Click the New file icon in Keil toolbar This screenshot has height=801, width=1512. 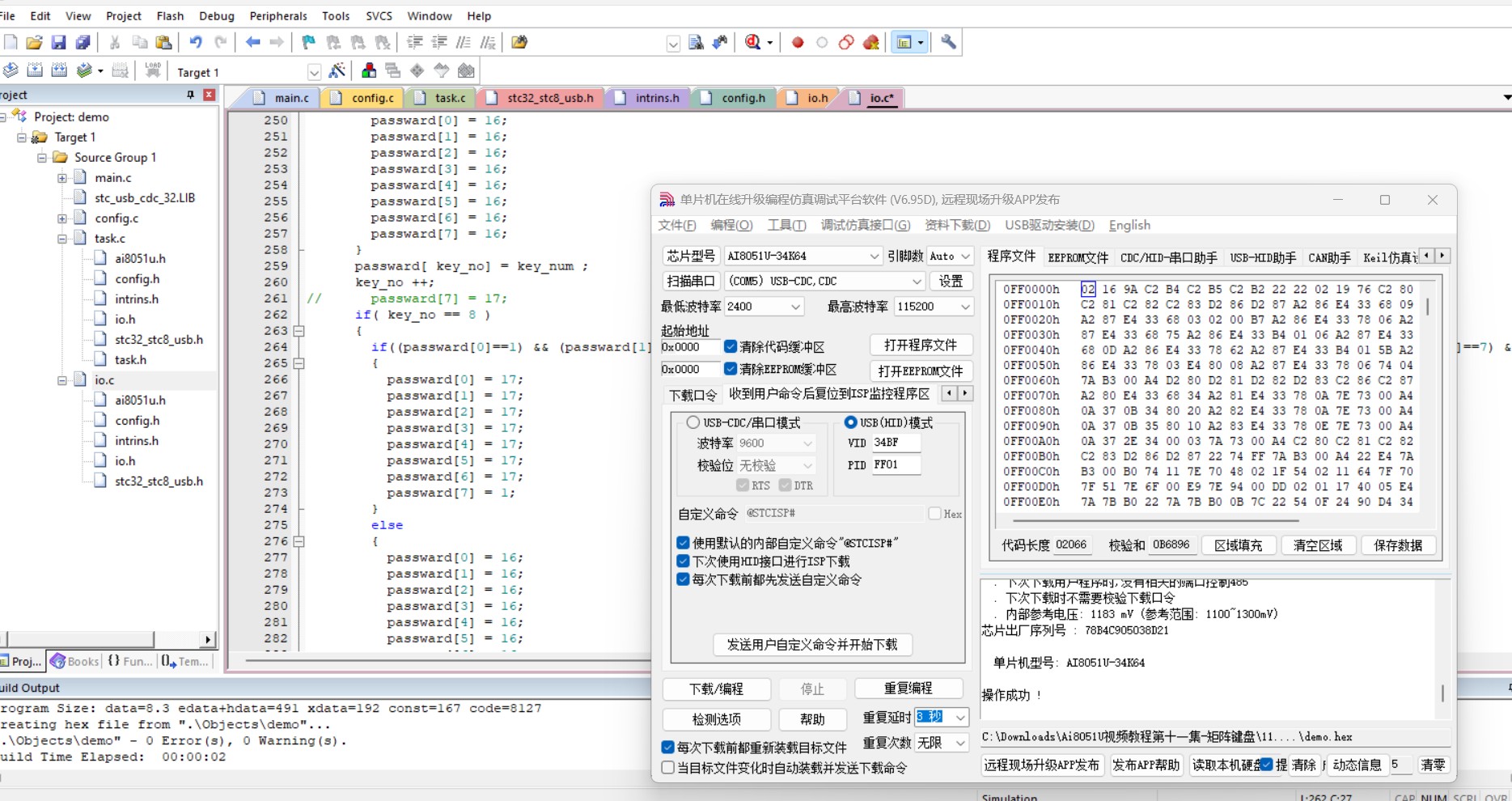pos(11,42)
